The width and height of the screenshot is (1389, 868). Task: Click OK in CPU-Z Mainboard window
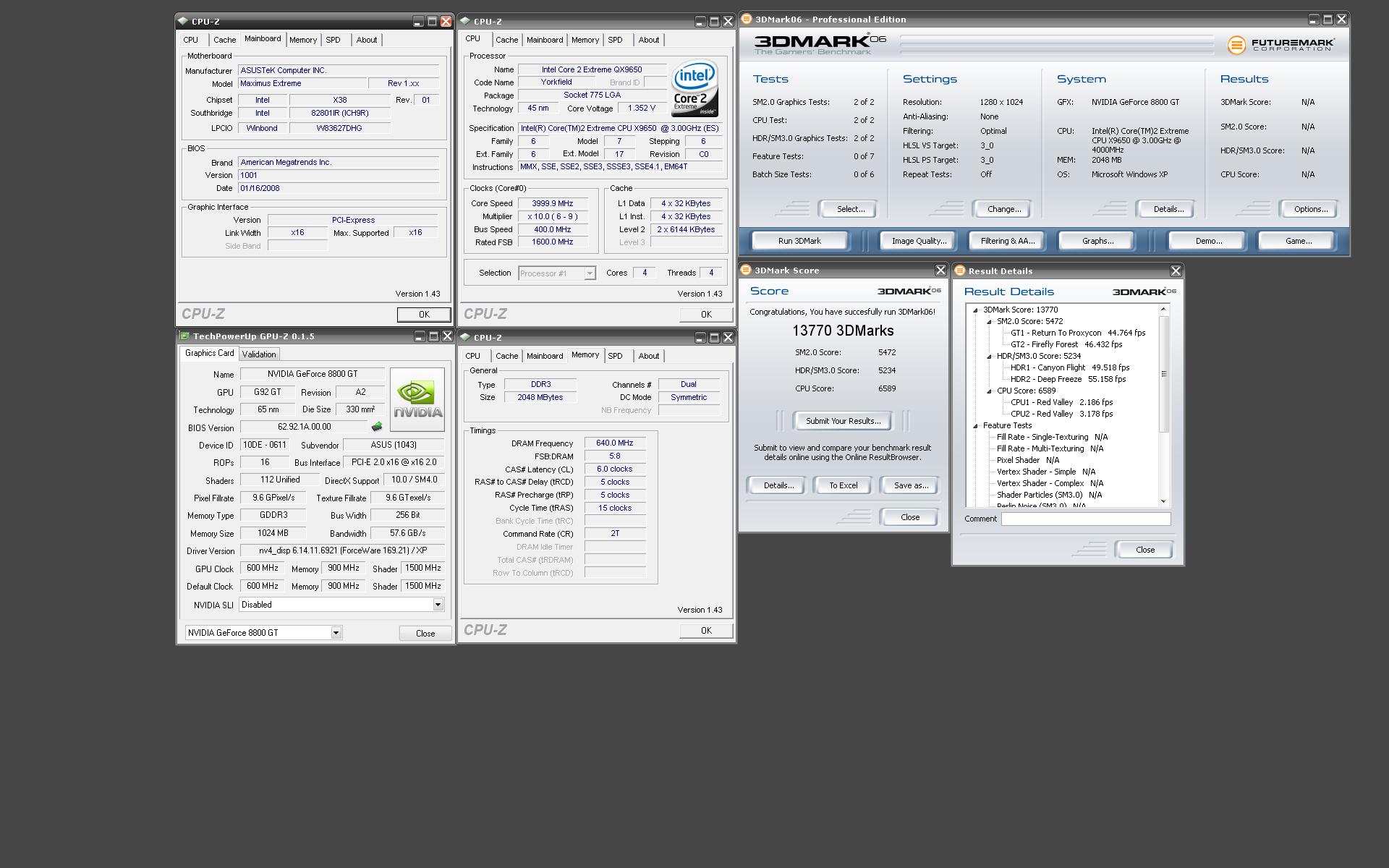coord(424,315)
